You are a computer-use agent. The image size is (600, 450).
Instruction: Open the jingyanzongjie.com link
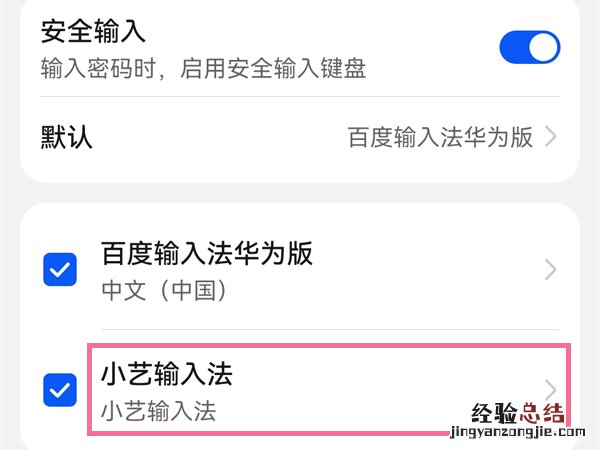click(518, 436)
